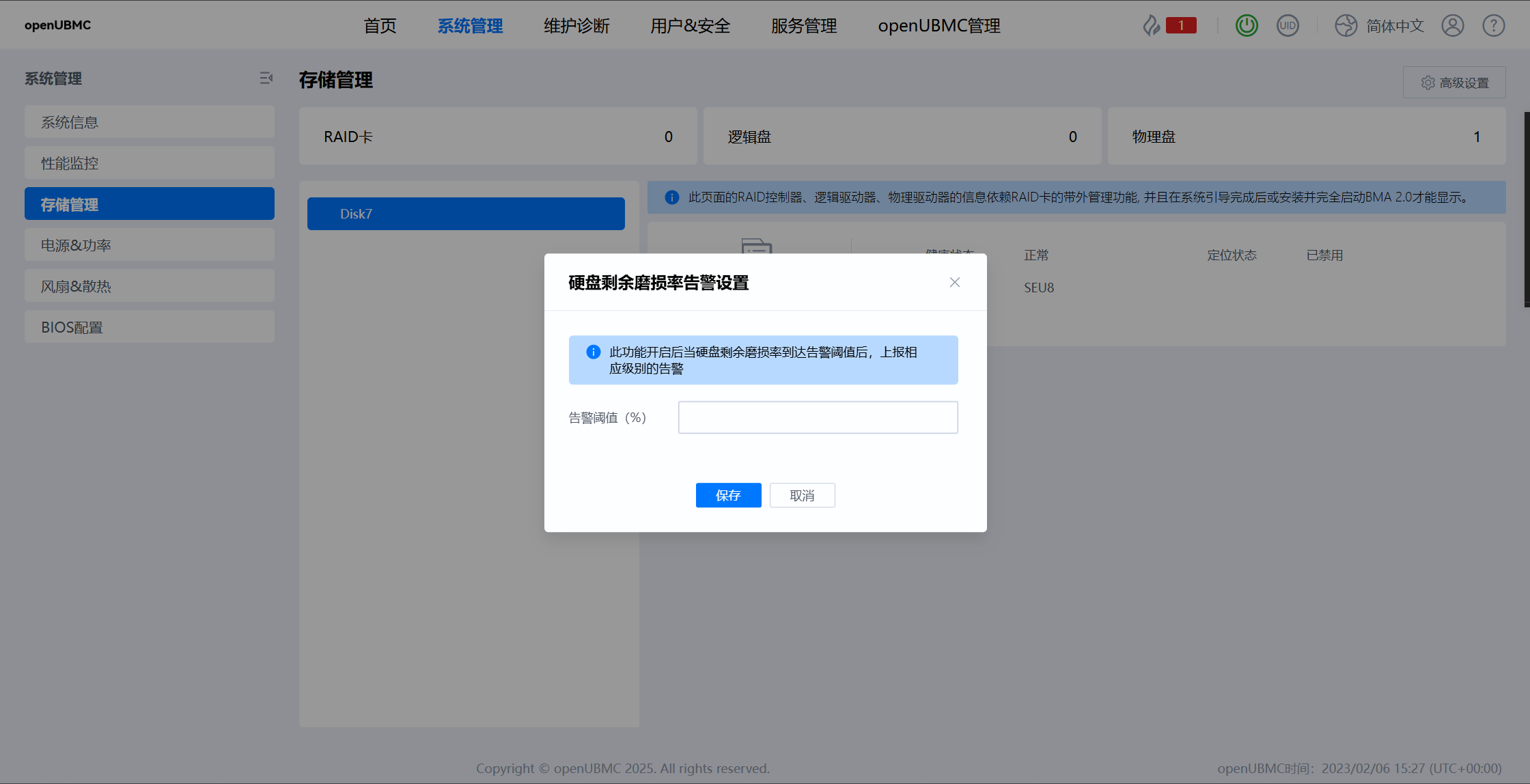Go to 性能监控 in sidebar
Screen dimensions: 1530x784
click(150, 163)
